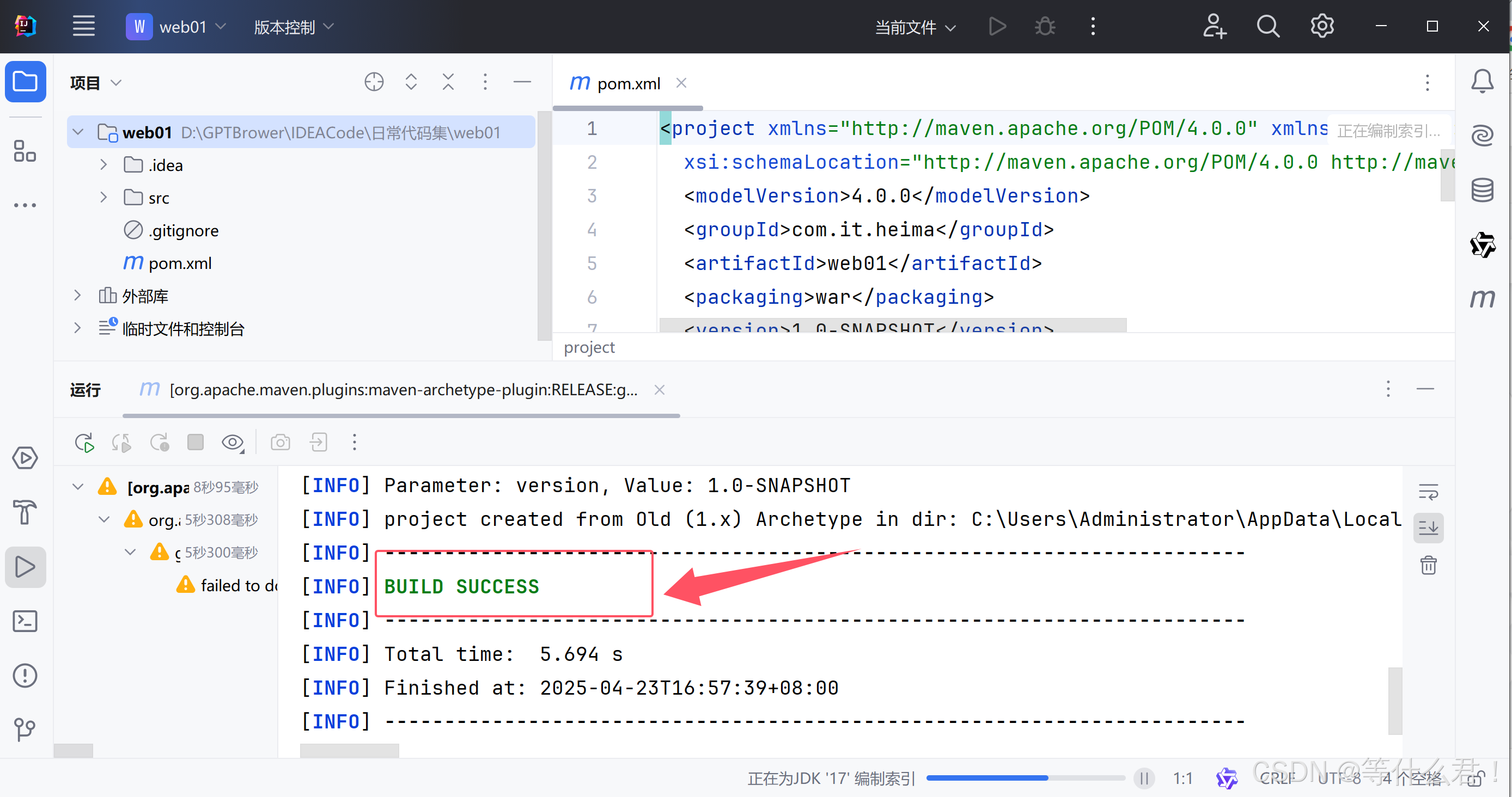Open the Maven tool window icon
The width and height of the screenshot is (1512, 797).
click(x=1482, y=298)
